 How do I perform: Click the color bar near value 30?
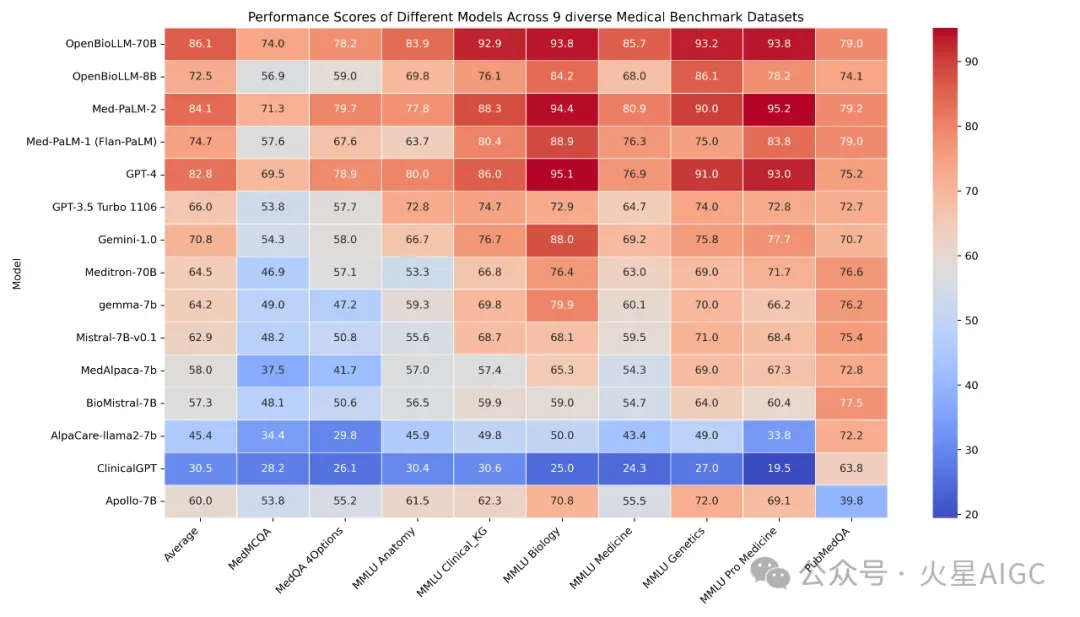945,450
